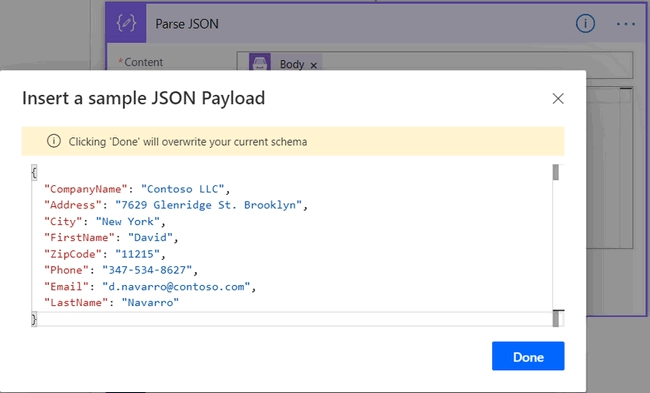Screen dimensions: 650x393
Task: Click the bottom scrollbar handle of the JSON editor
Action: (557, 318)
